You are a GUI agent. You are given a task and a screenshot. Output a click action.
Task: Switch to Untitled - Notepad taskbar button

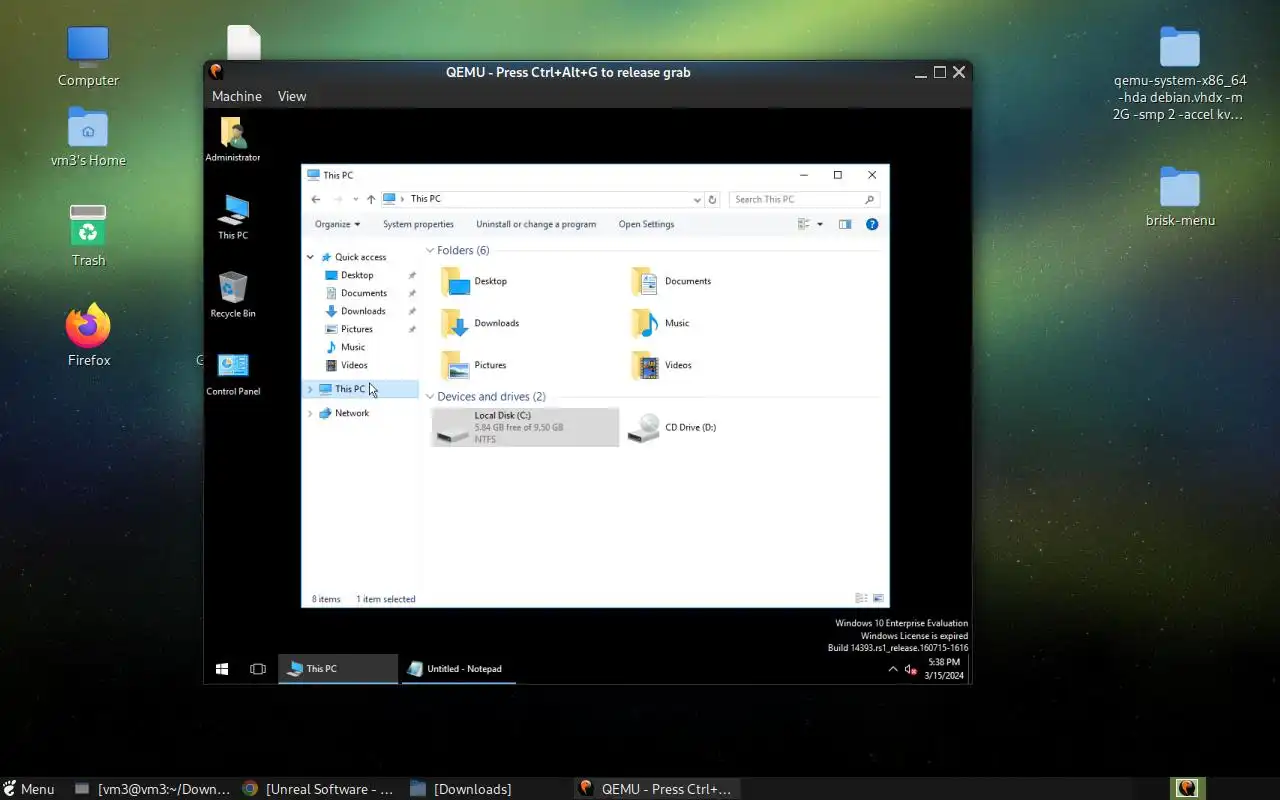pos(459,669)
